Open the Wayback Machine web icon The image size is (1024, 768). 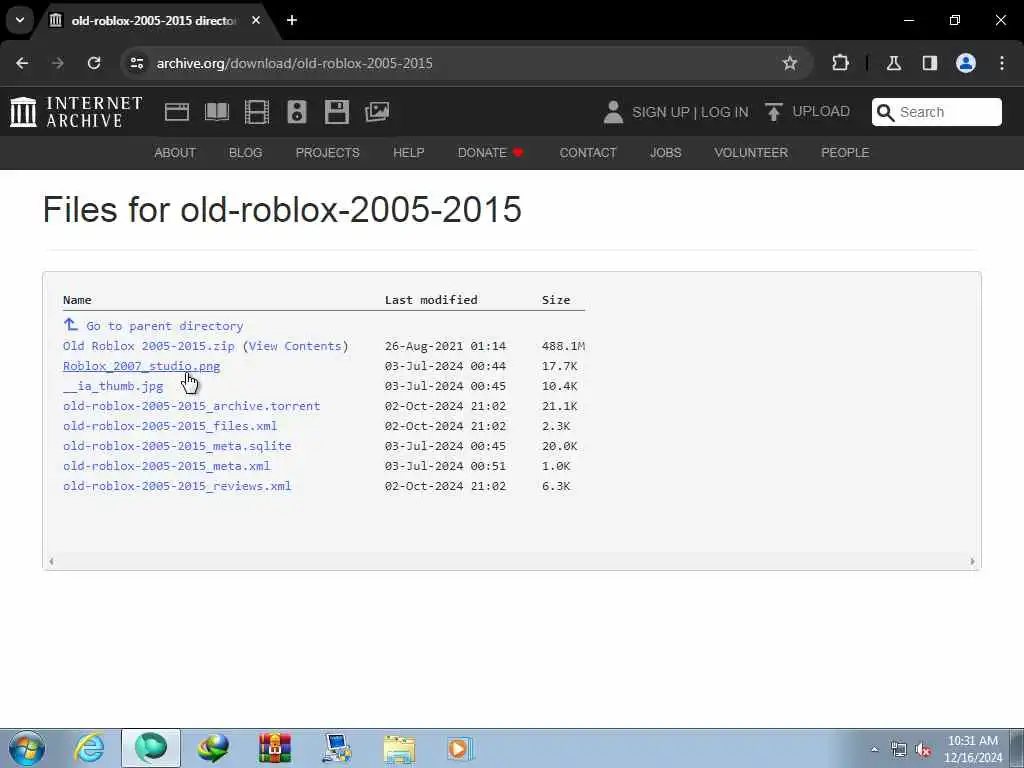(x=176, y=112)
